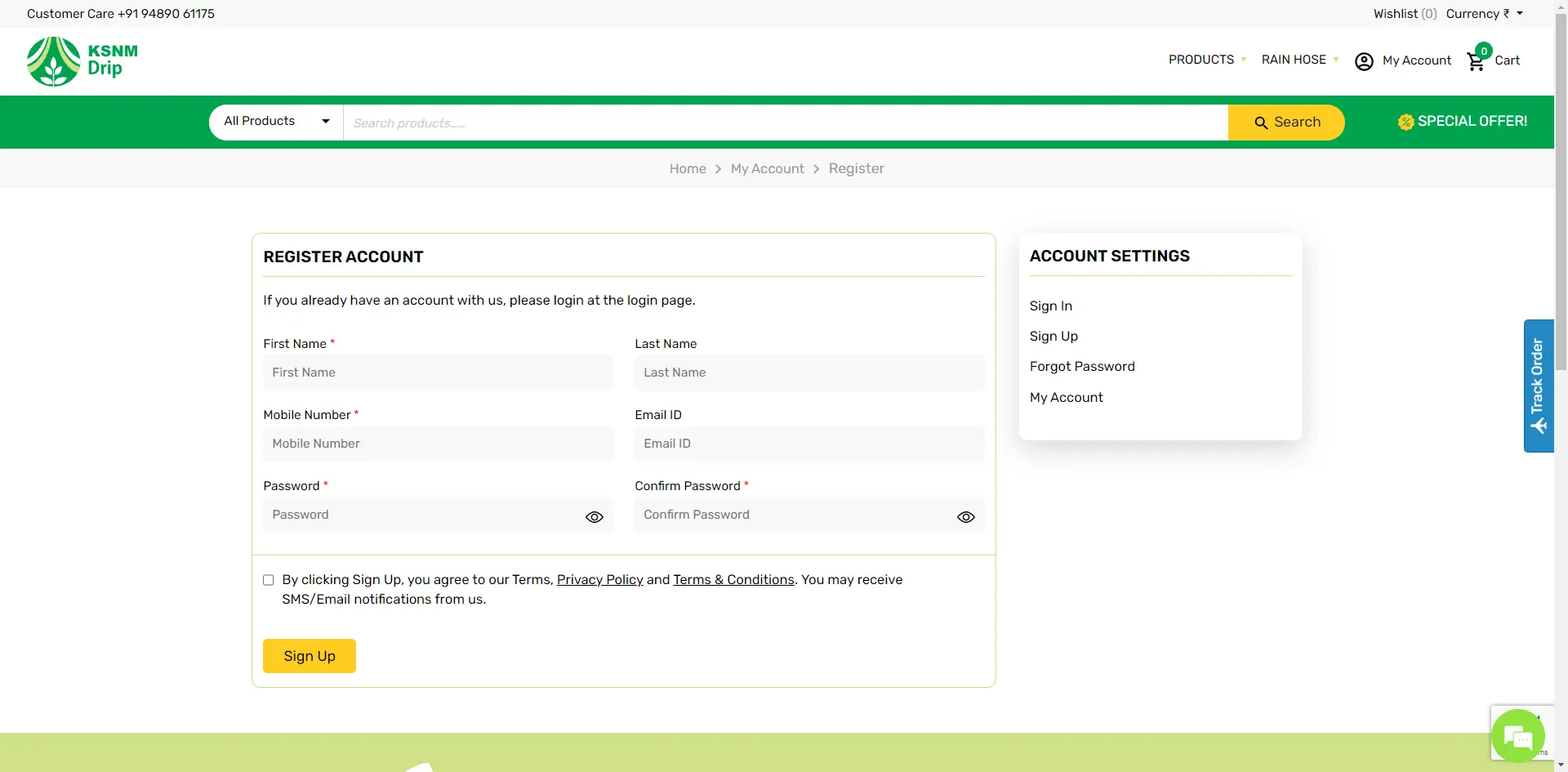Open the Wishlist (0) link

tap(1405, 14)
